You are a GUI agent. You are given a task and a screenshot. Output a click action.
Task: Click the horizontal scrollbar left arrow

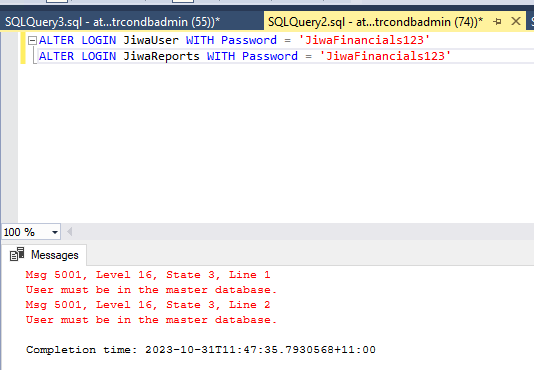click(69, 232)
